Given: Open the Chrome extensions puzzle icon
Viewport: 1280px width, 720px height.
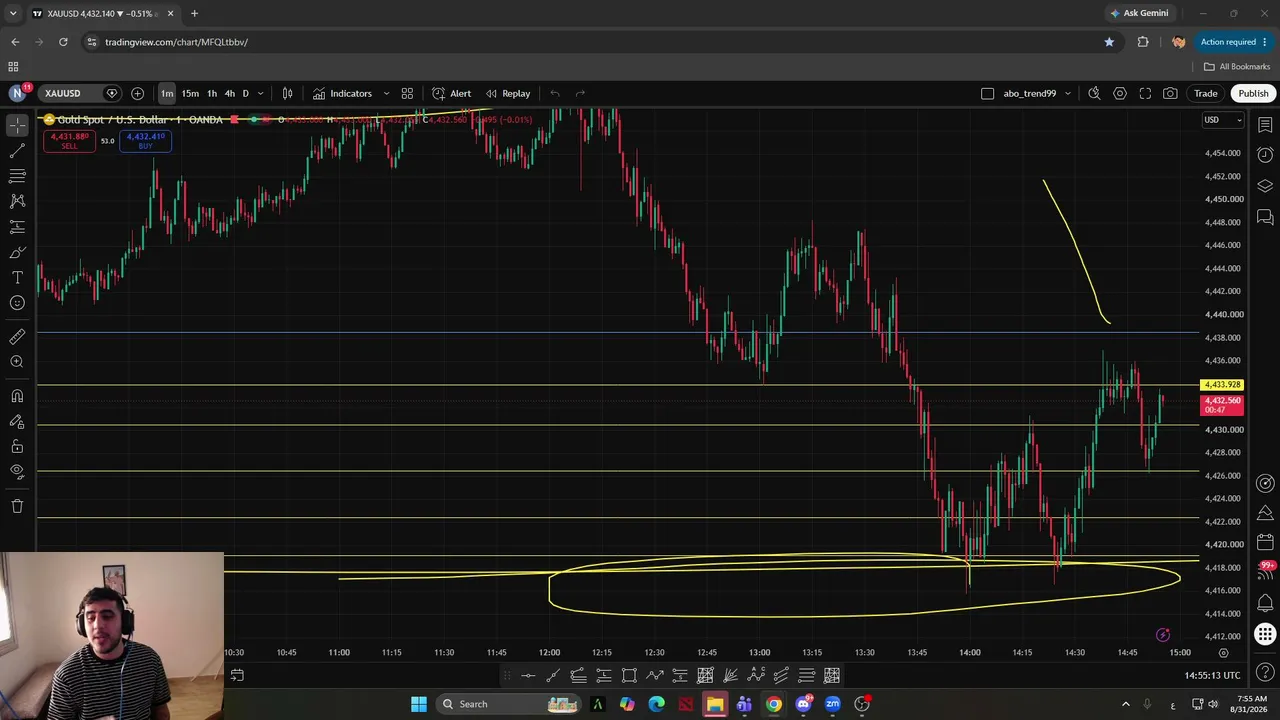Looking at the screenshot, I should coord(1143,42).
